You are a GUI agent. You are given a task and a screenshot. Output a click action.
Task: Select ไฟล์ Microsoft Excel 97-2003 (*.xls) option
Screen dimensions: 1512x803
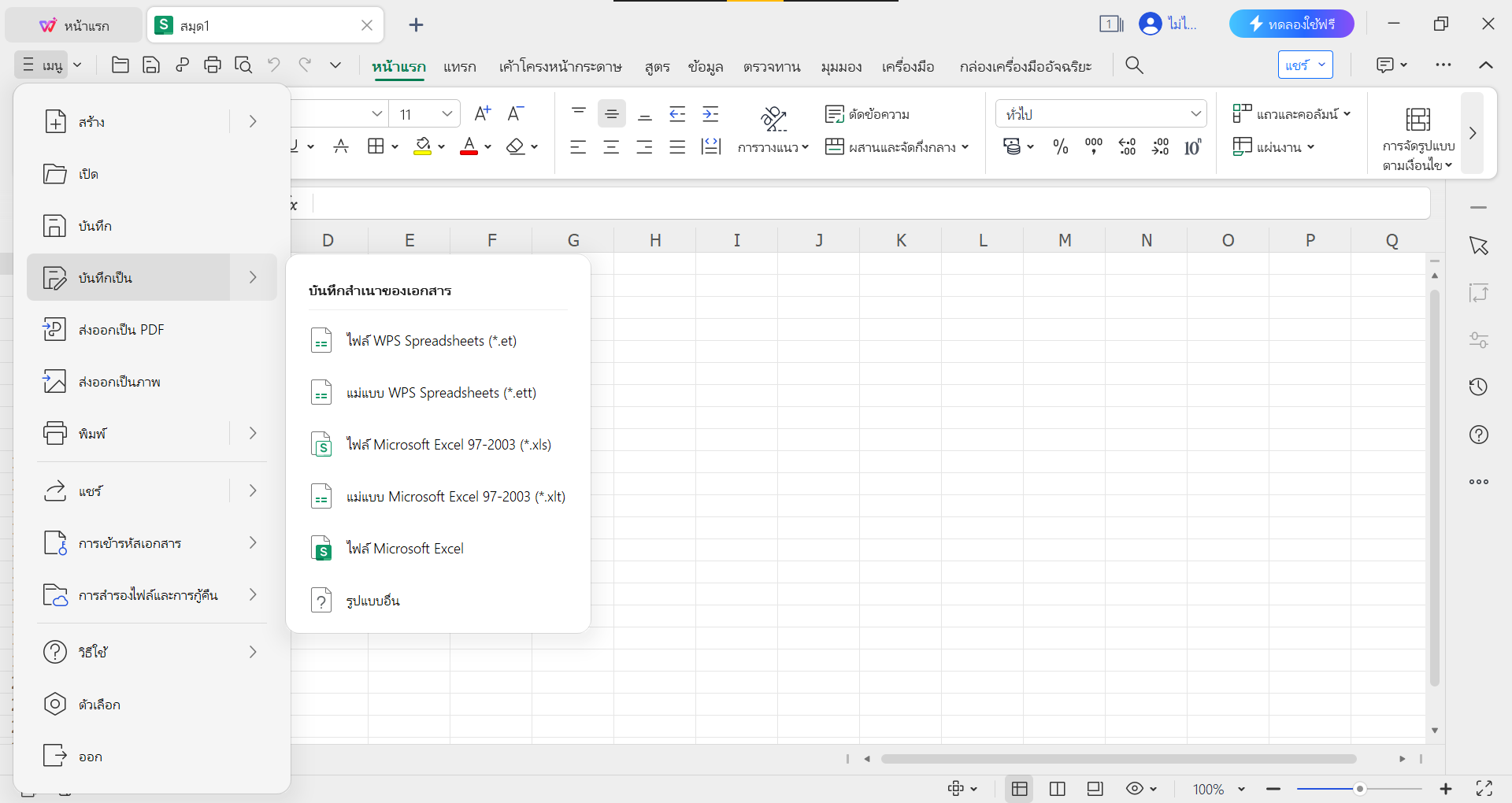click(x=448, y=445)
